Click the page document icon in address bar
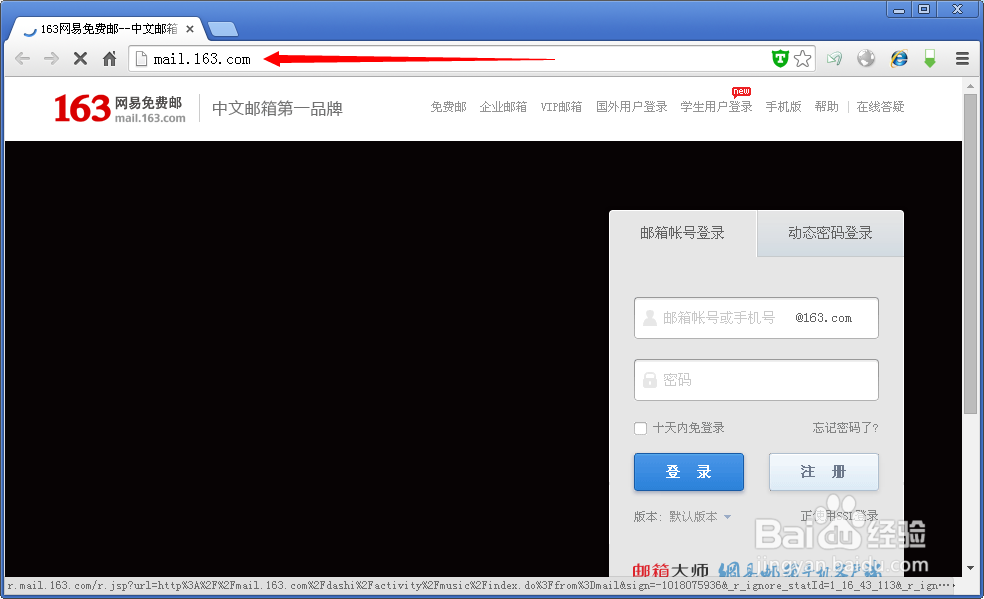Image resolution: width=984 pixels, height=599 pixels. point(142,59)
